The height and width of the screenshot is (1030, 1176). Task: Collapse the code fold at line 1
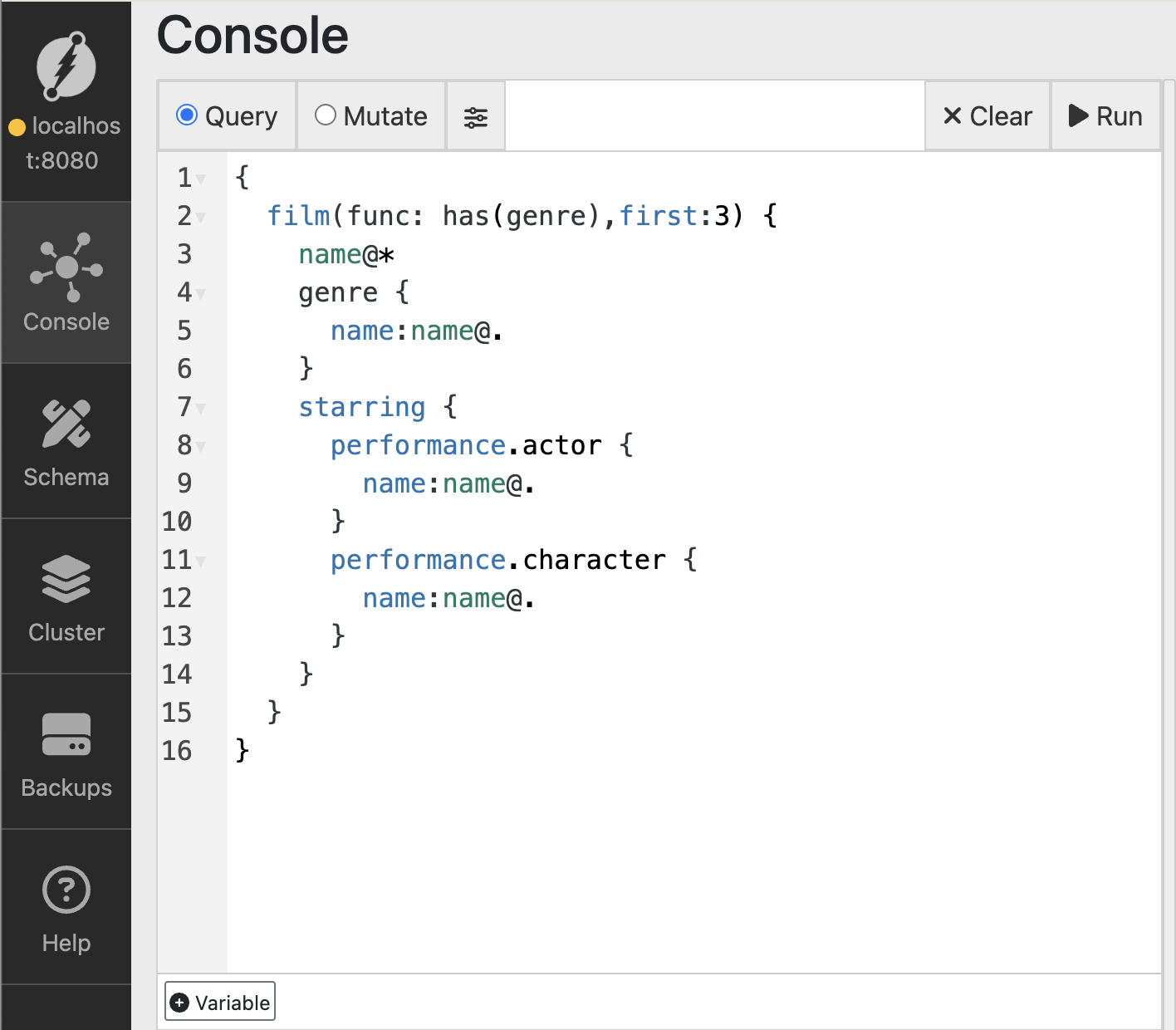click(x=202, y=179)
